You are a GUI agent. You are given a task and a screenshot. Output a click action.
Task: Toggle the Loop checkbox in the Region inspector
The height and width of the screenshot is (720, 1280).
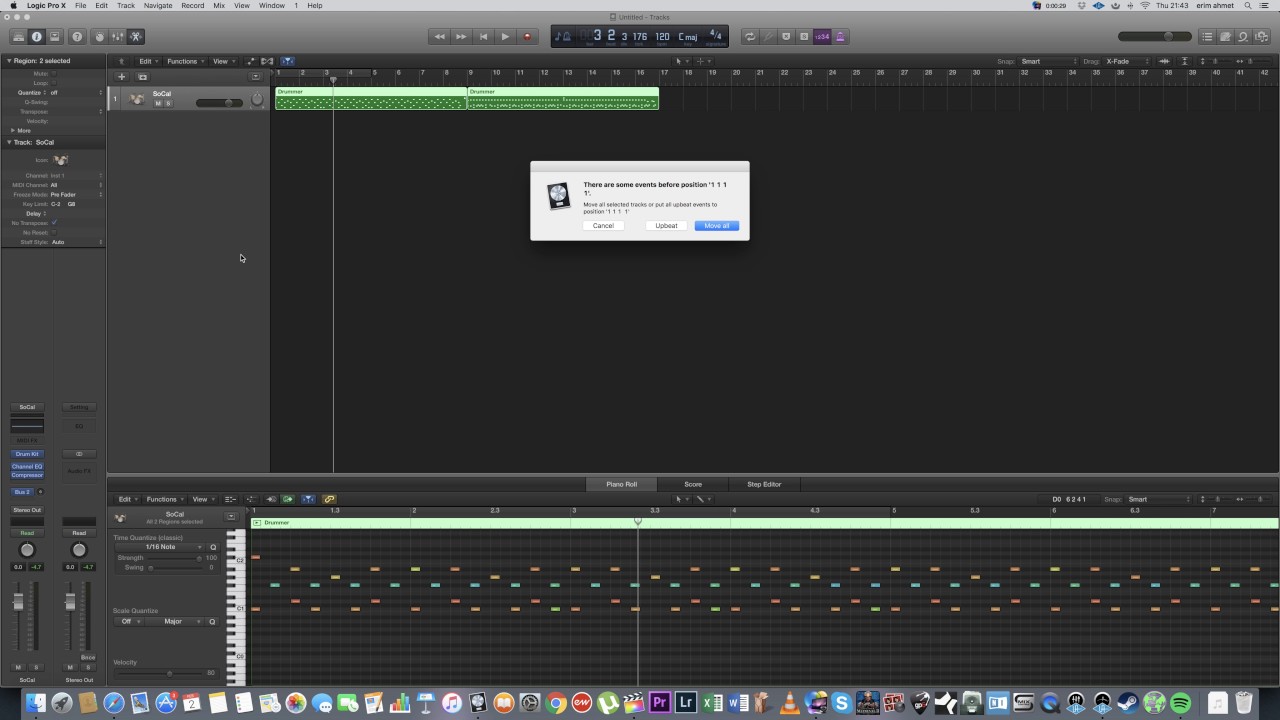pyautogui.click(x=53, y=83)
